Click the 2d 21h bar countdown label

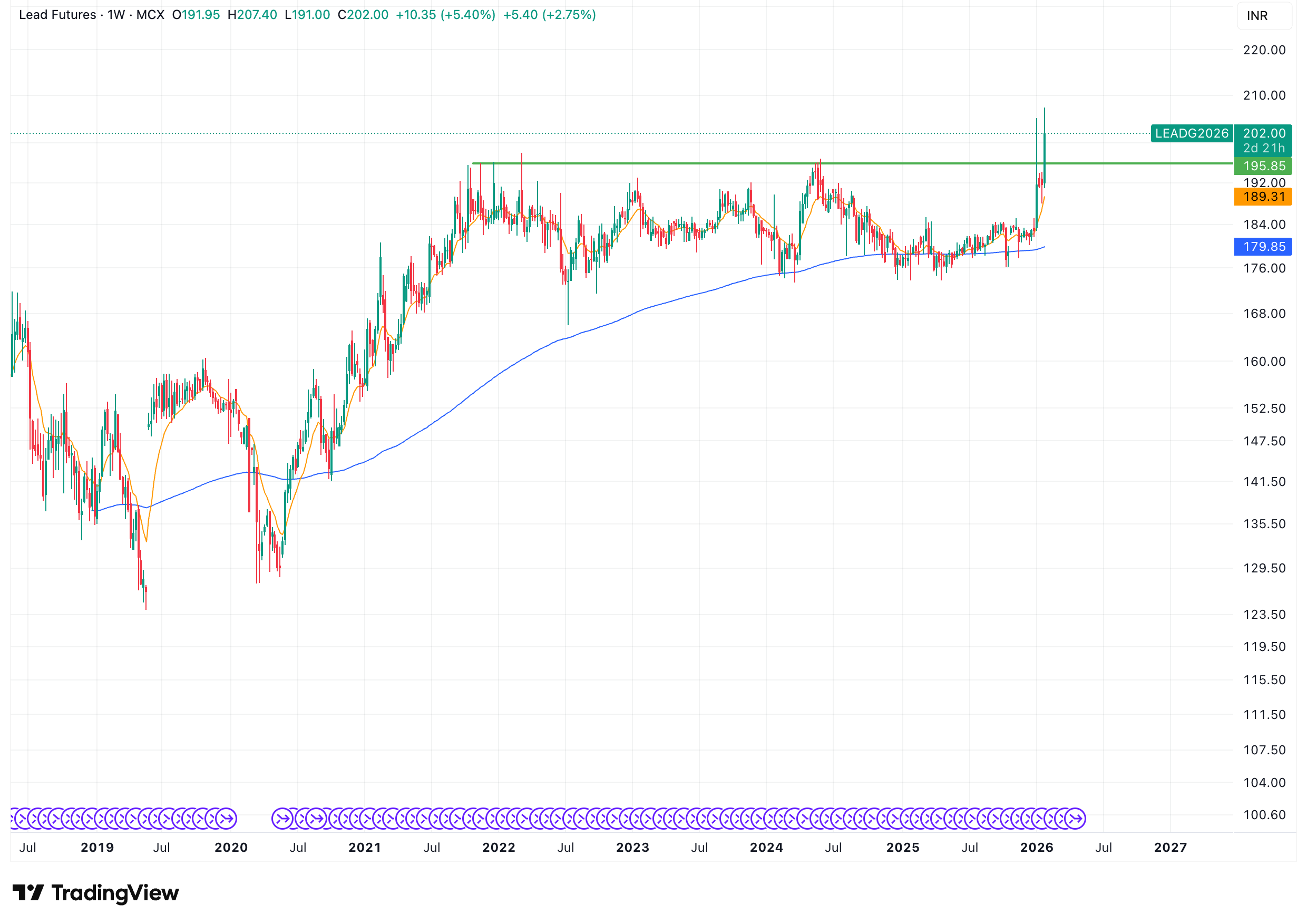click(1263, 148)
